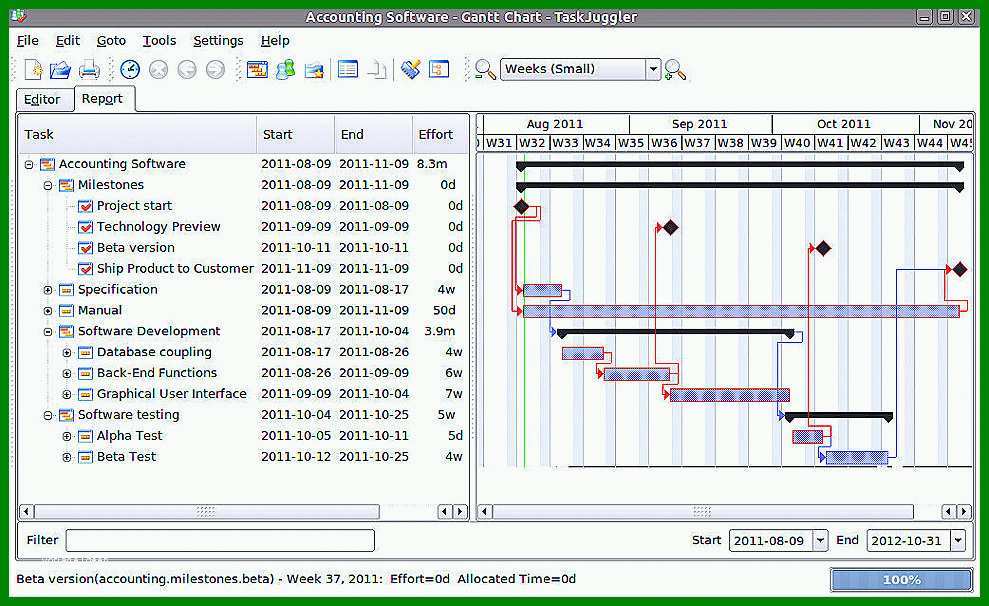Click the W36 week header
989x606 pixels.
click(664, 143)
